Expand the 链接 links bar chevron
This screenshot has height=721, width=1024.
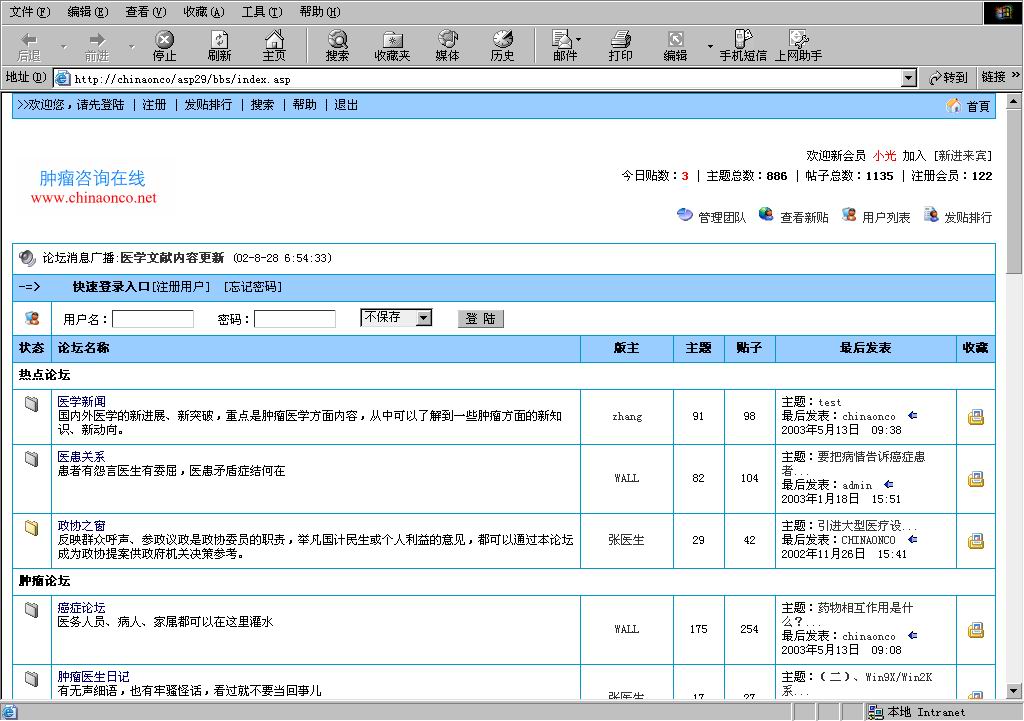click(x=1016, y=76)
